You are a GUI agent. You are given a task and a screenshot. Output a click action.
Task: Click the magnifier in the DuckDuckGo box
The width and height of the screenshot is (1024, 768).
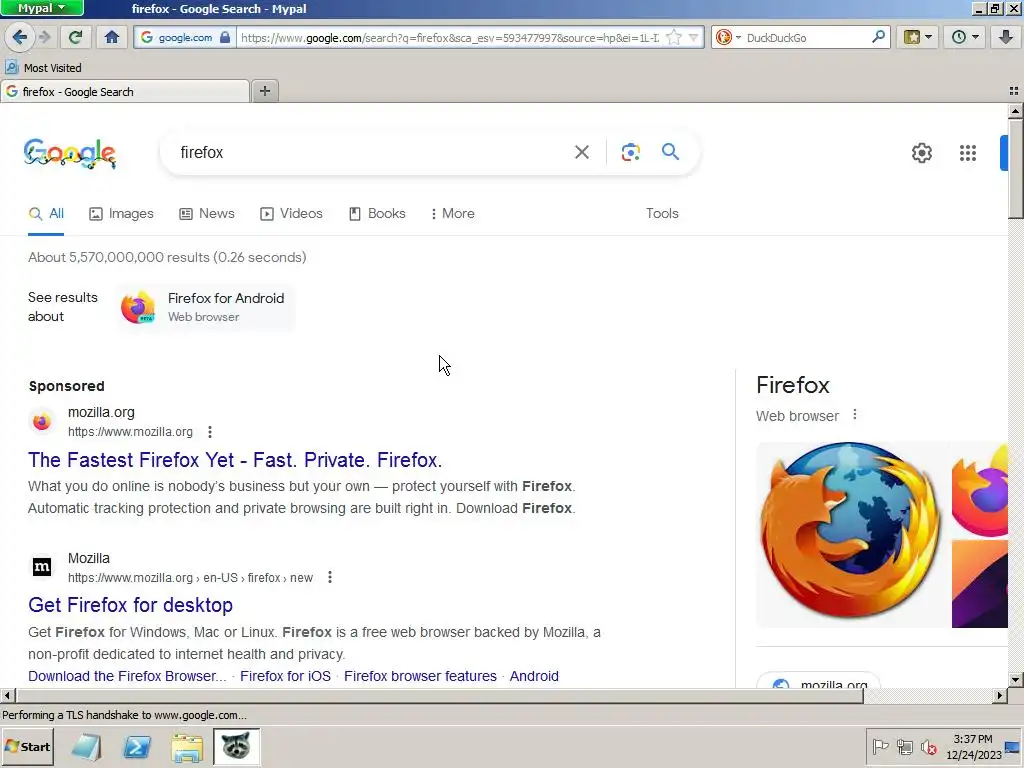[x=878, y=37]
